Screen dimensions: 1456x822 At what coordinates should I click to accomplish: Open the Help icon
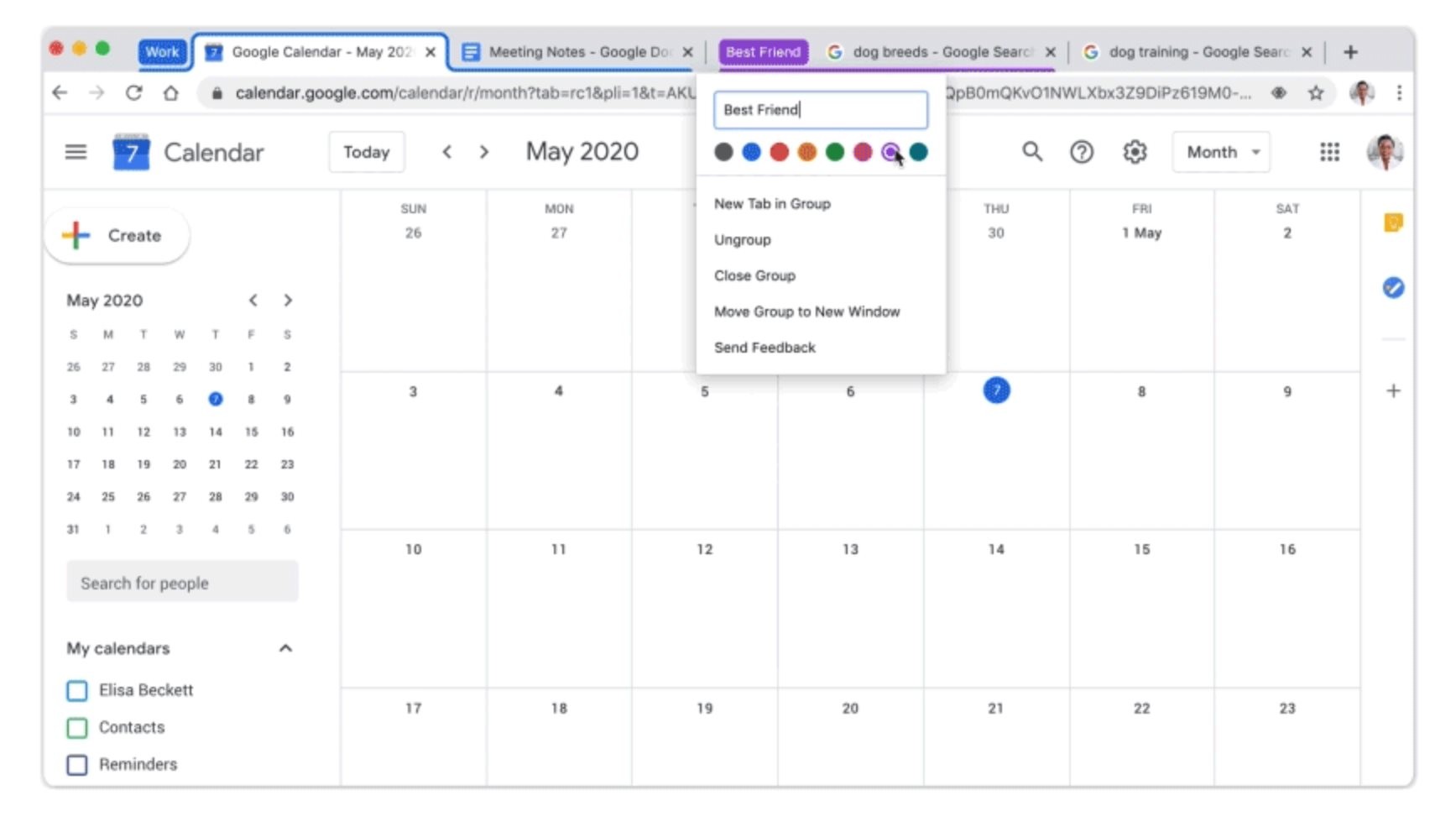tap(1082, 152)
